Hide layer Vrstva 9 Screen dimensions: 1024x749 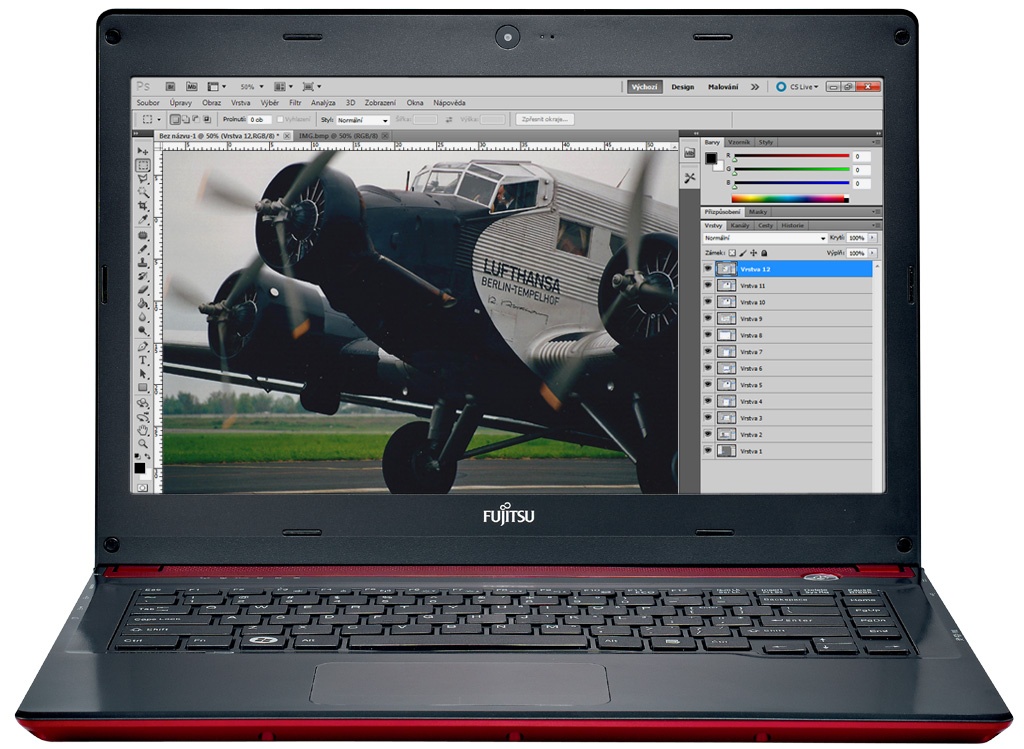click(x=708, y=318)
